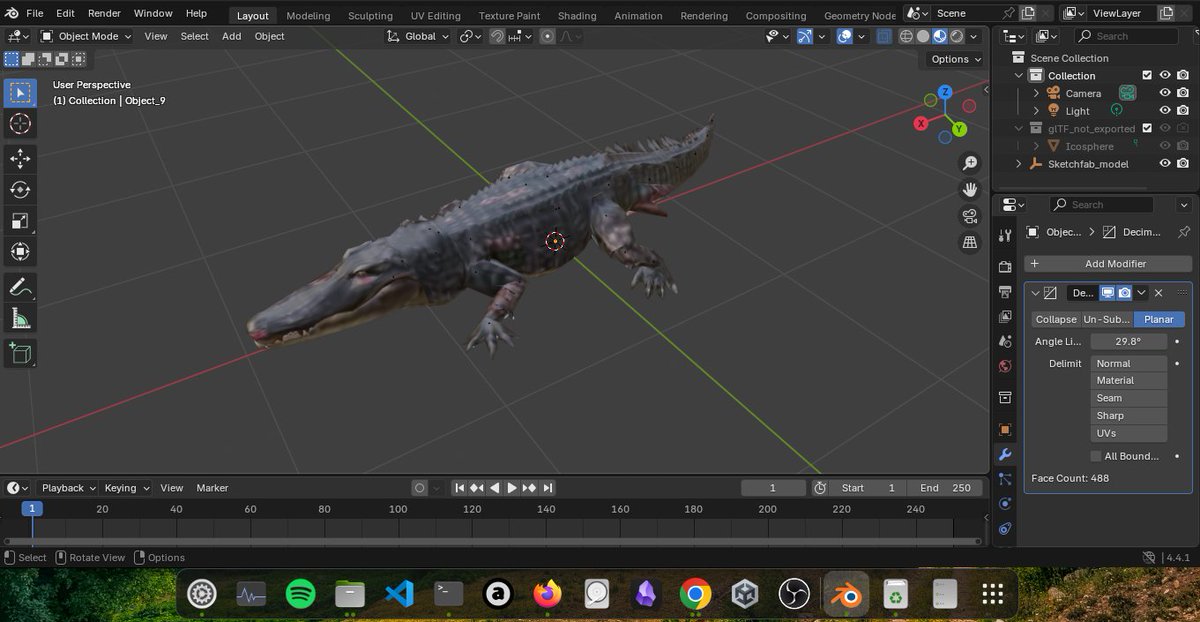Uncheck glTF_not_exported collection checkbox
Screen dimensions: 1200x622
click(1147, 128)
